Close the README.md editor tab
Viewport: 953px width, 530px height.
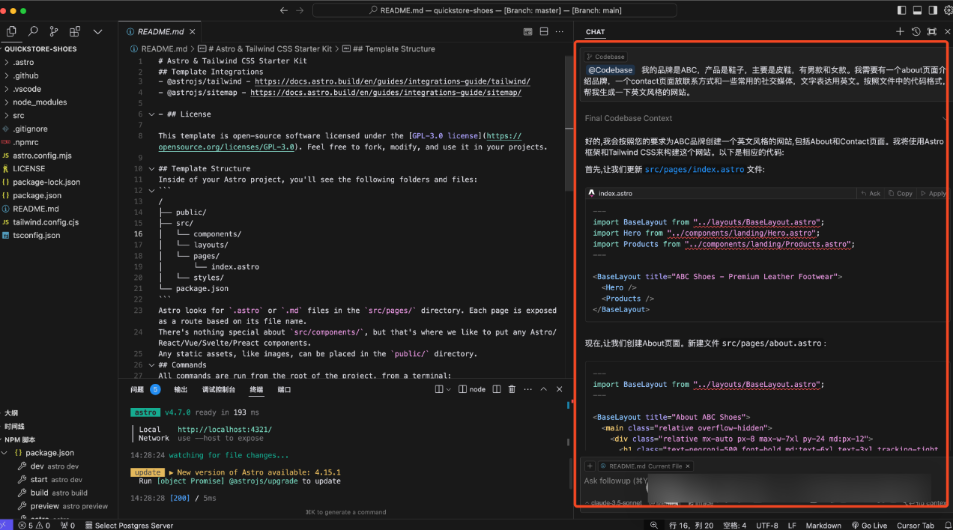click(192, 32)
